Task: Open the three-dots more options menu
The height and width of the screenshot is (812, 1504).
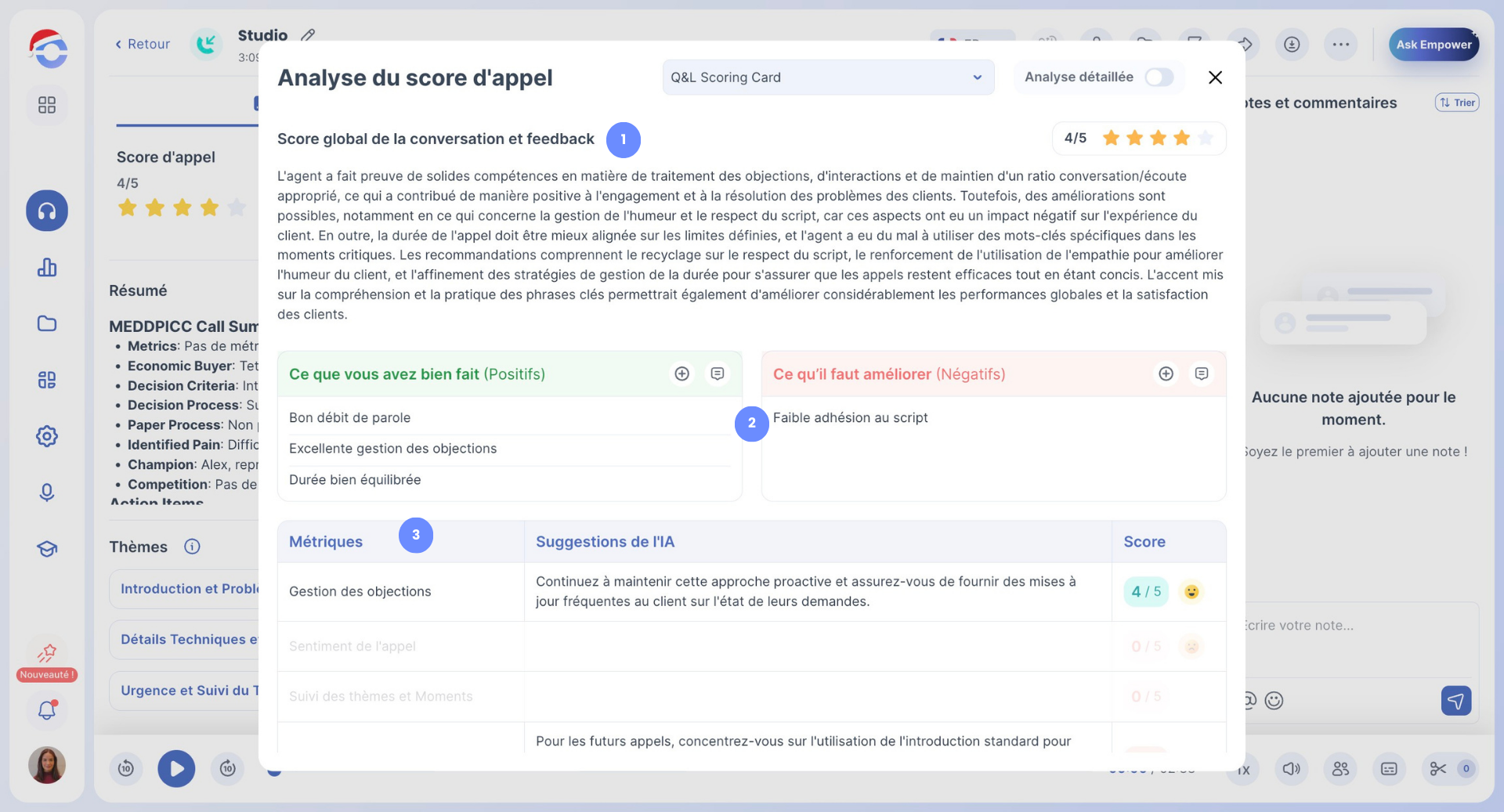Action: [1341, 45]
